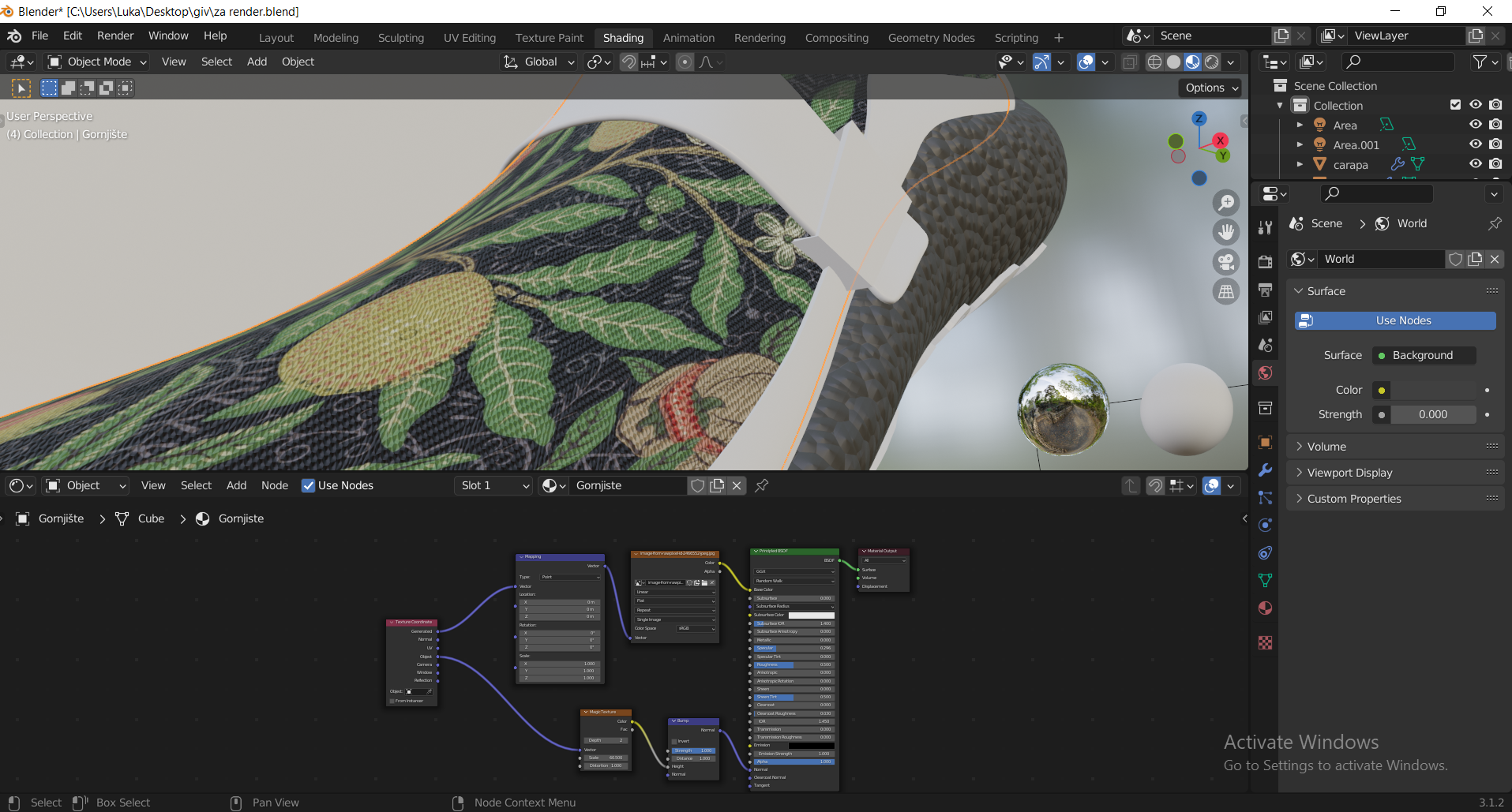This screenshot has width=1512, height=812.
Task: Open Material properties tab icon
Action: [1265, 608]
